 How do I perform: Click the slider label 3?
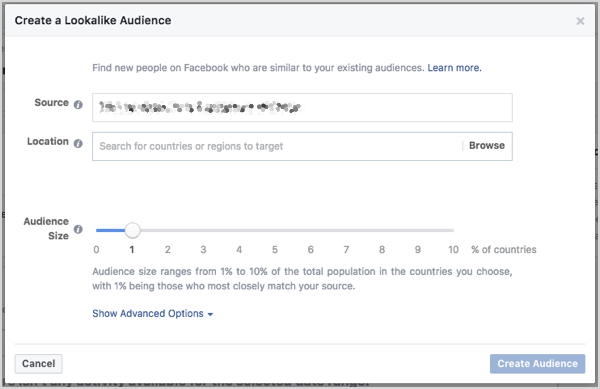203,250
